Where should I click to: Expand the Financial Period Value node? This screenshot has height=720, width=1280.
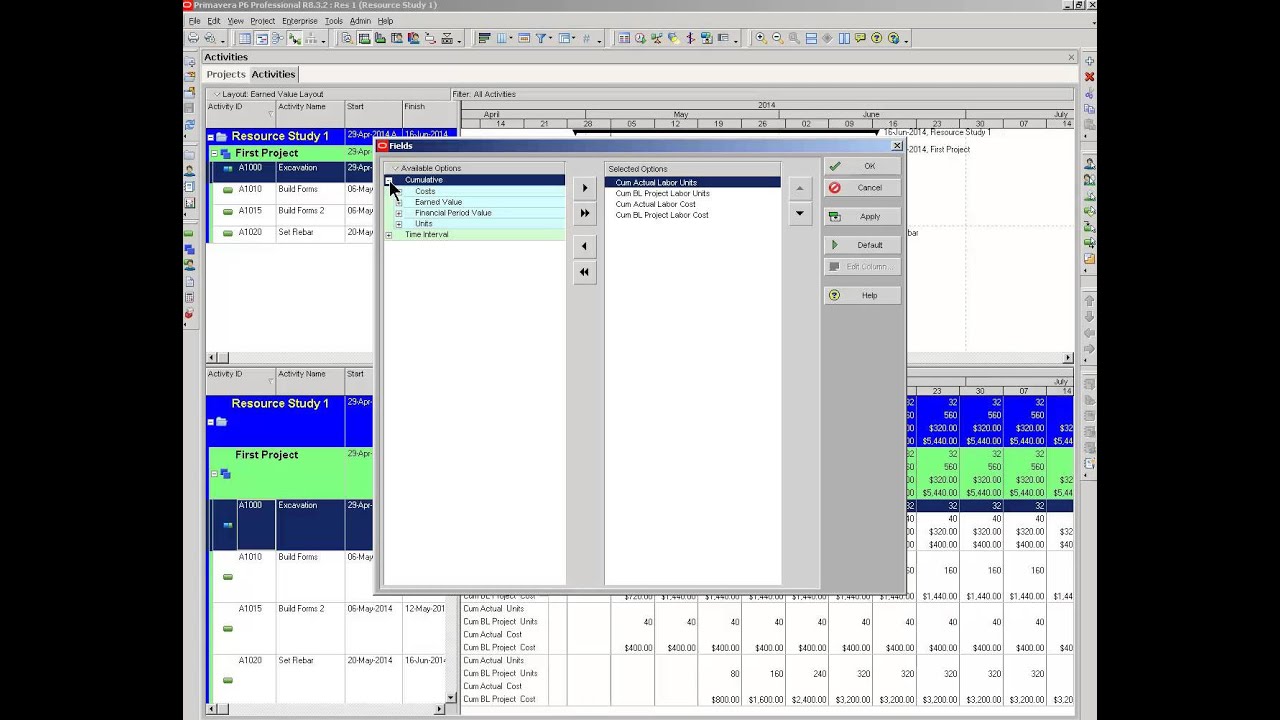pyautogui.click(x=398, y=213)
